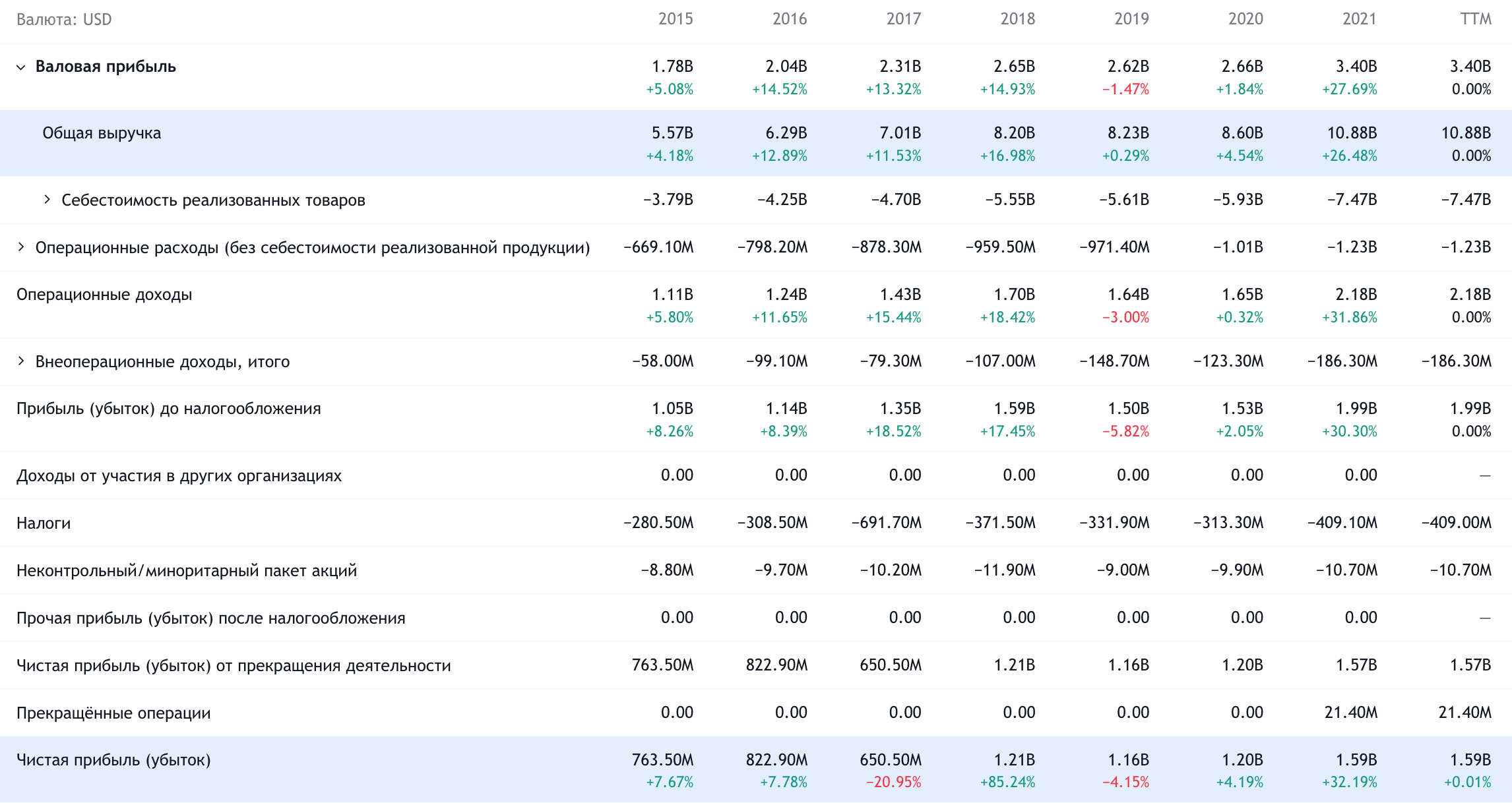This screenshot has width=1512, height=803.
Task: Collapse the Валовая прибыль row chevron
Action: click(21, 67)
